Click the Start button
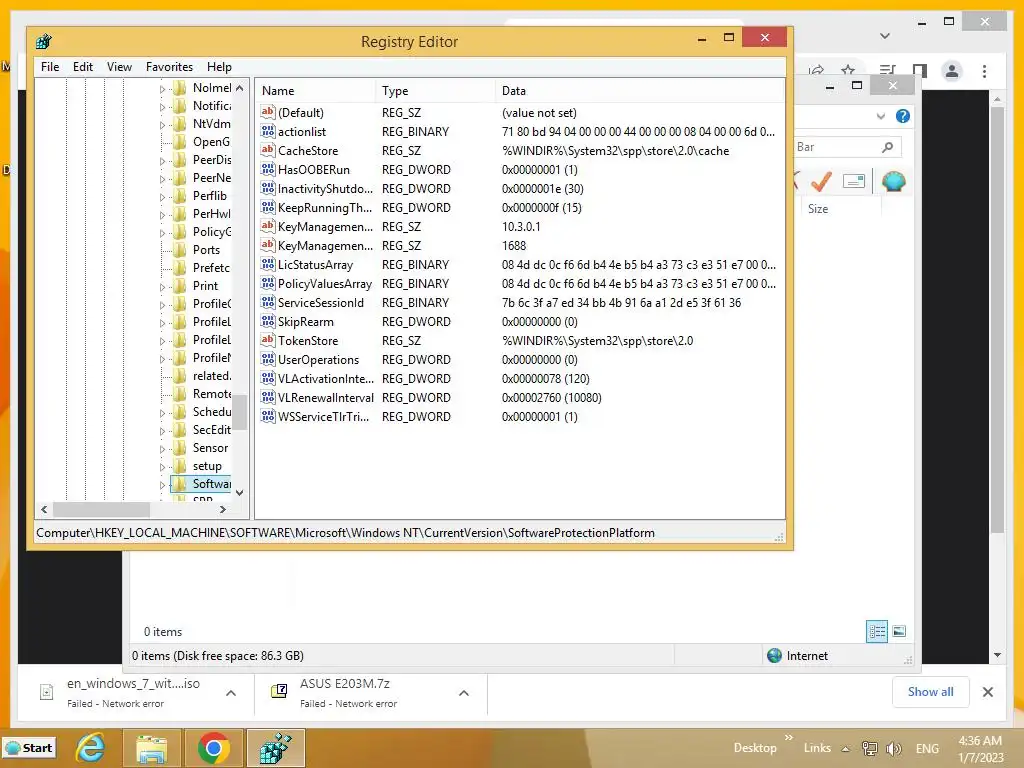1024x768 pixels. tap(29, 748)
